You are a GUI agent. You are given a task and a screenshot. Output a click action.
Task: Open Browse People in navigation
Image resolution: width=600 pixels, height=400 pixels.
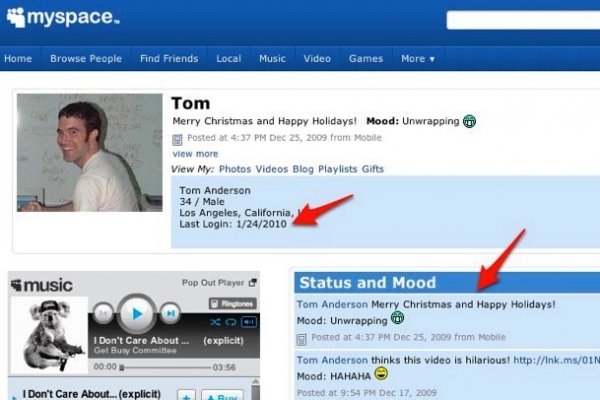tap(86, 59)
